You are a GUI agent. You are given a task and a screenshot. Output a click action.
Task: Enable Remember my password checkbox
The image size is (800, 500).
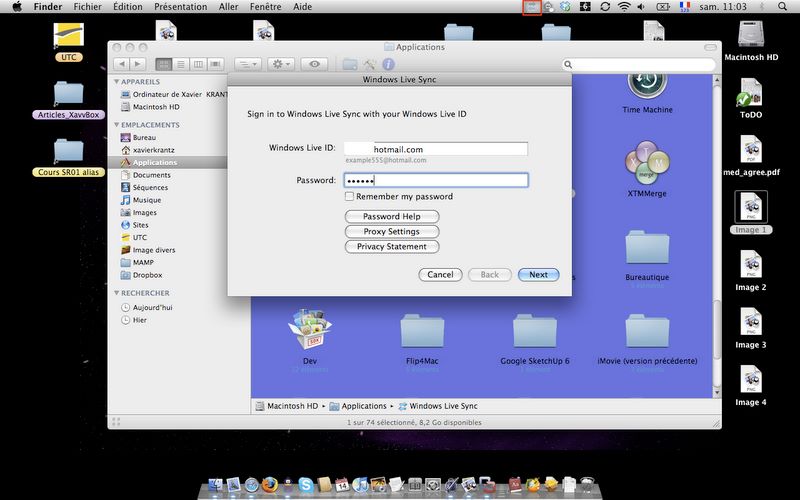[x=349, y=196]
